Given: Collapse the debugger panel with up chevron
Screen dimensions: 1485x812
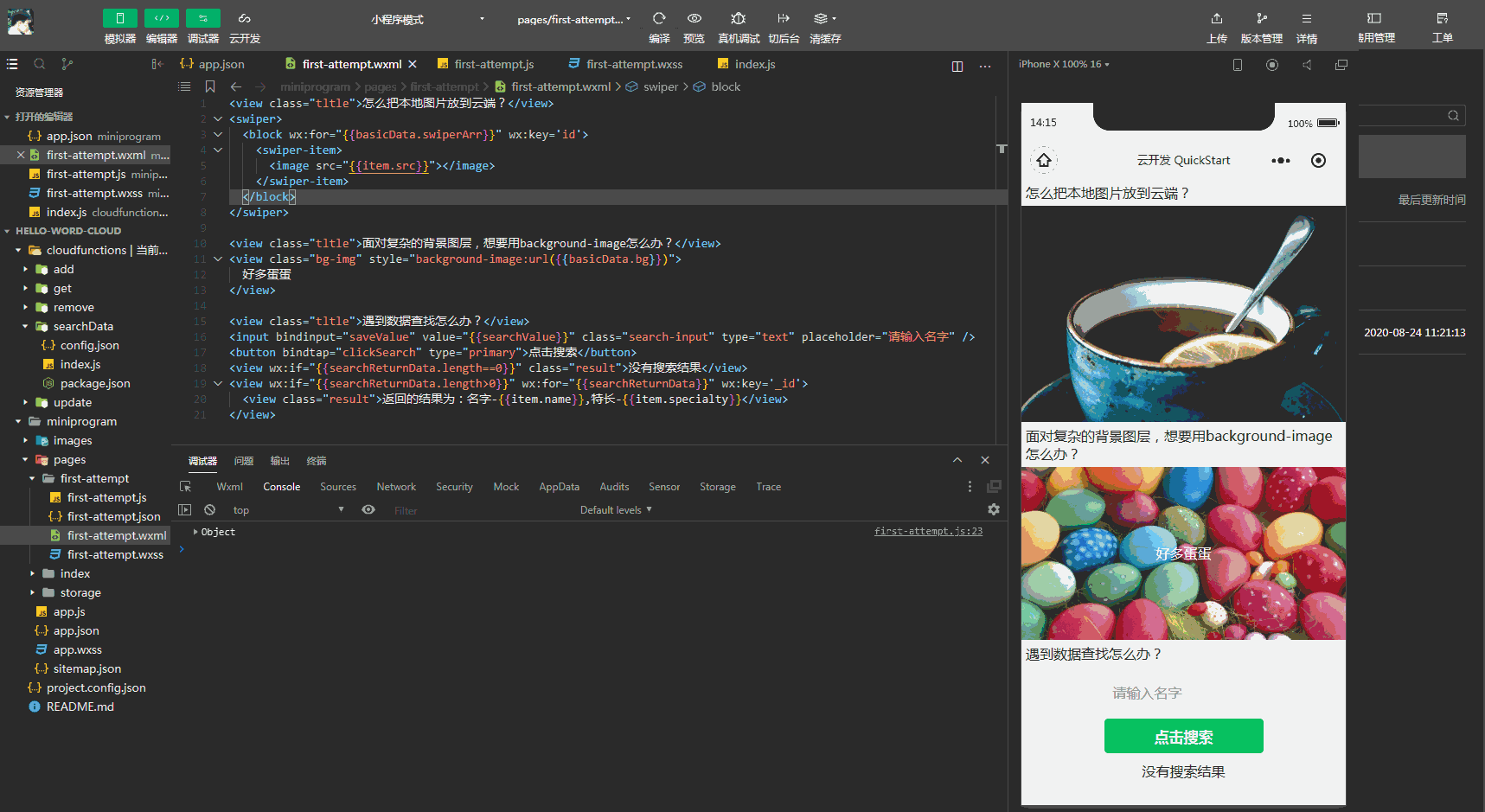Looking at the screenshot, I should point(957,460).
